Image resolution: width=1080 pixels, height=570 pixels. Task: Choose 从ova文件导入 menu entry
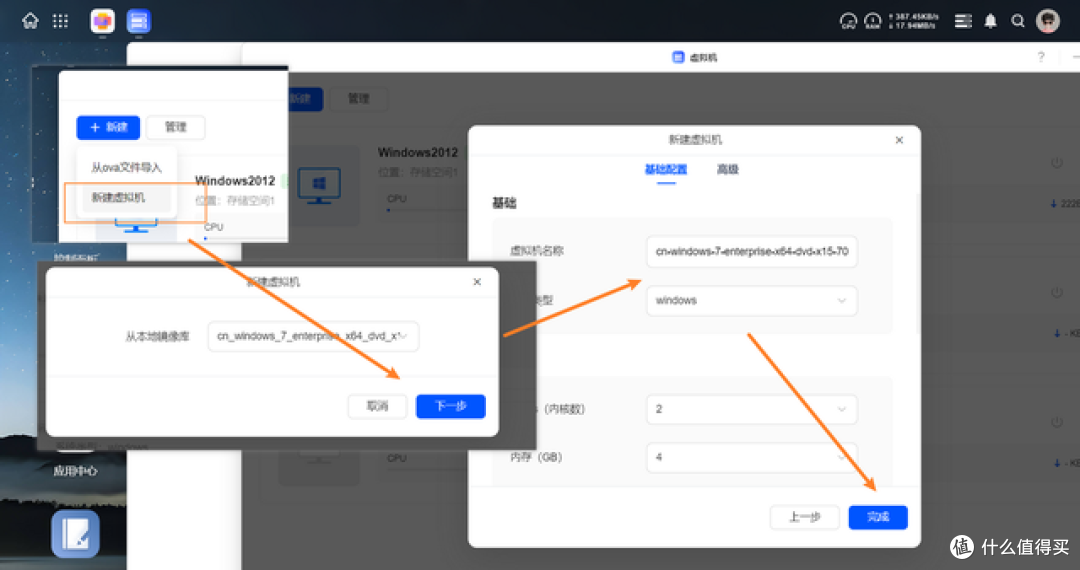pyautogui.click(x=126, y=167)
